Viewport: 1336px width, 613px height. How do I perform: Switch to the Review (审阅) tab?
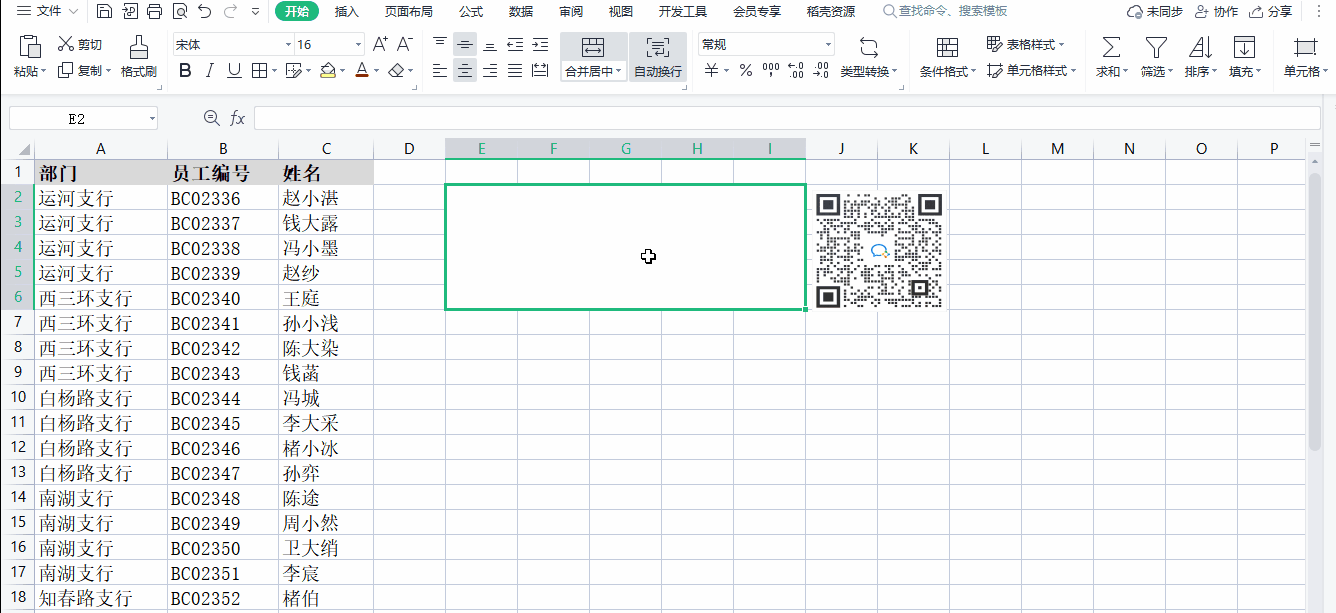tap(571, 12)
